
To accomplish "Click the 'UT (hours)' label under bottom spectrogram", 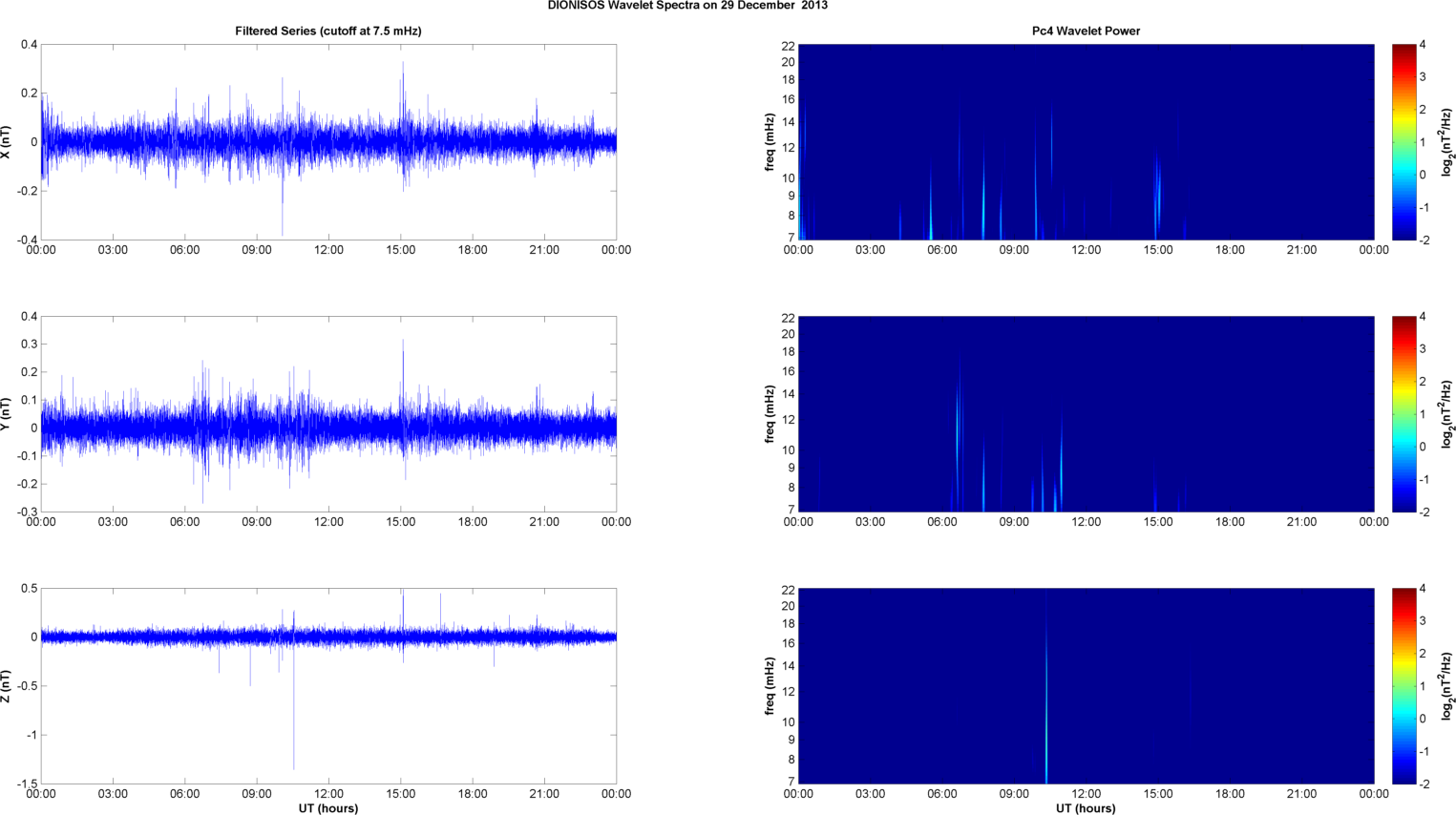I will click(x=1086, y=808).
